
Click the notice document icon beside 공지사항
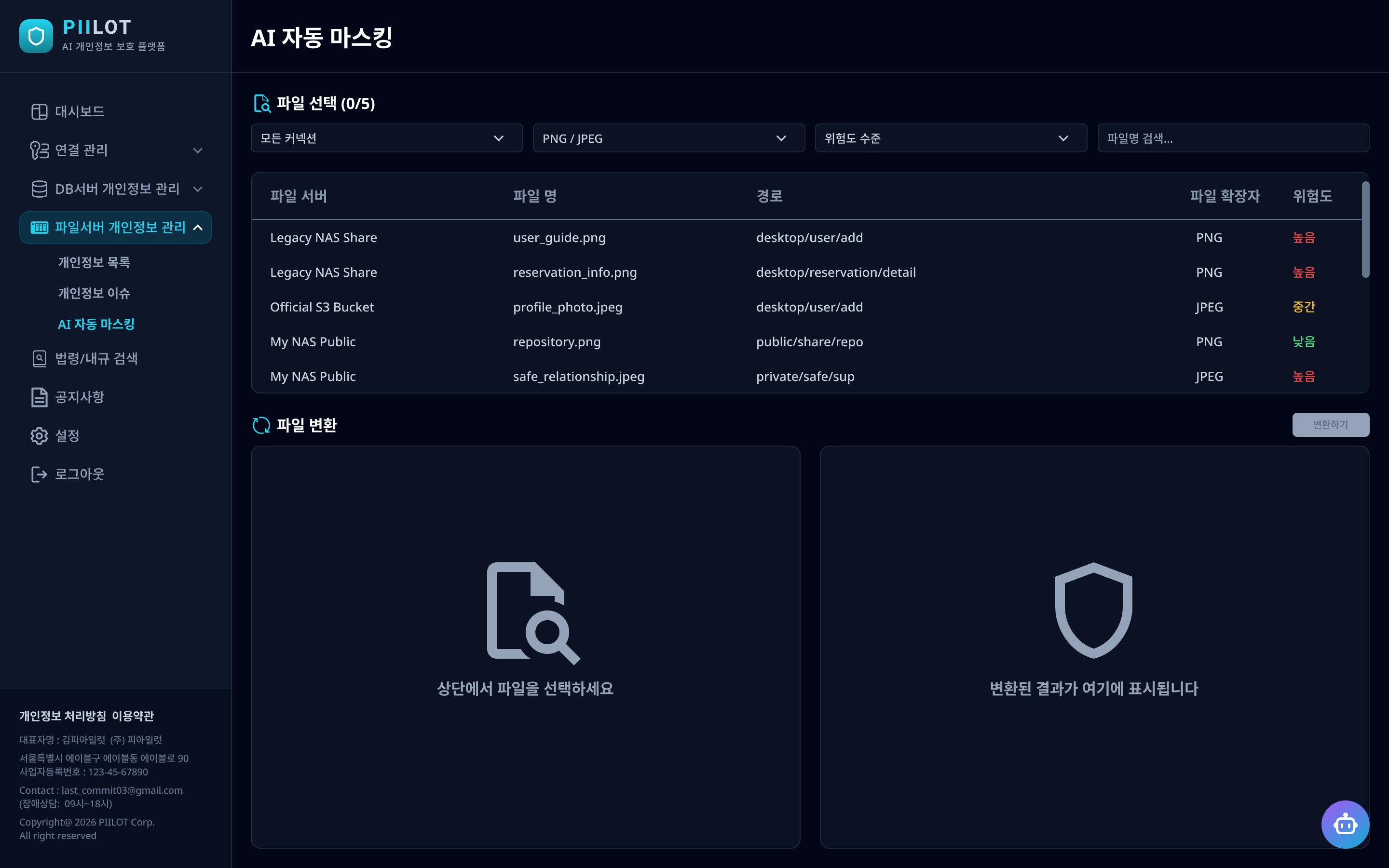pos(39,397)
